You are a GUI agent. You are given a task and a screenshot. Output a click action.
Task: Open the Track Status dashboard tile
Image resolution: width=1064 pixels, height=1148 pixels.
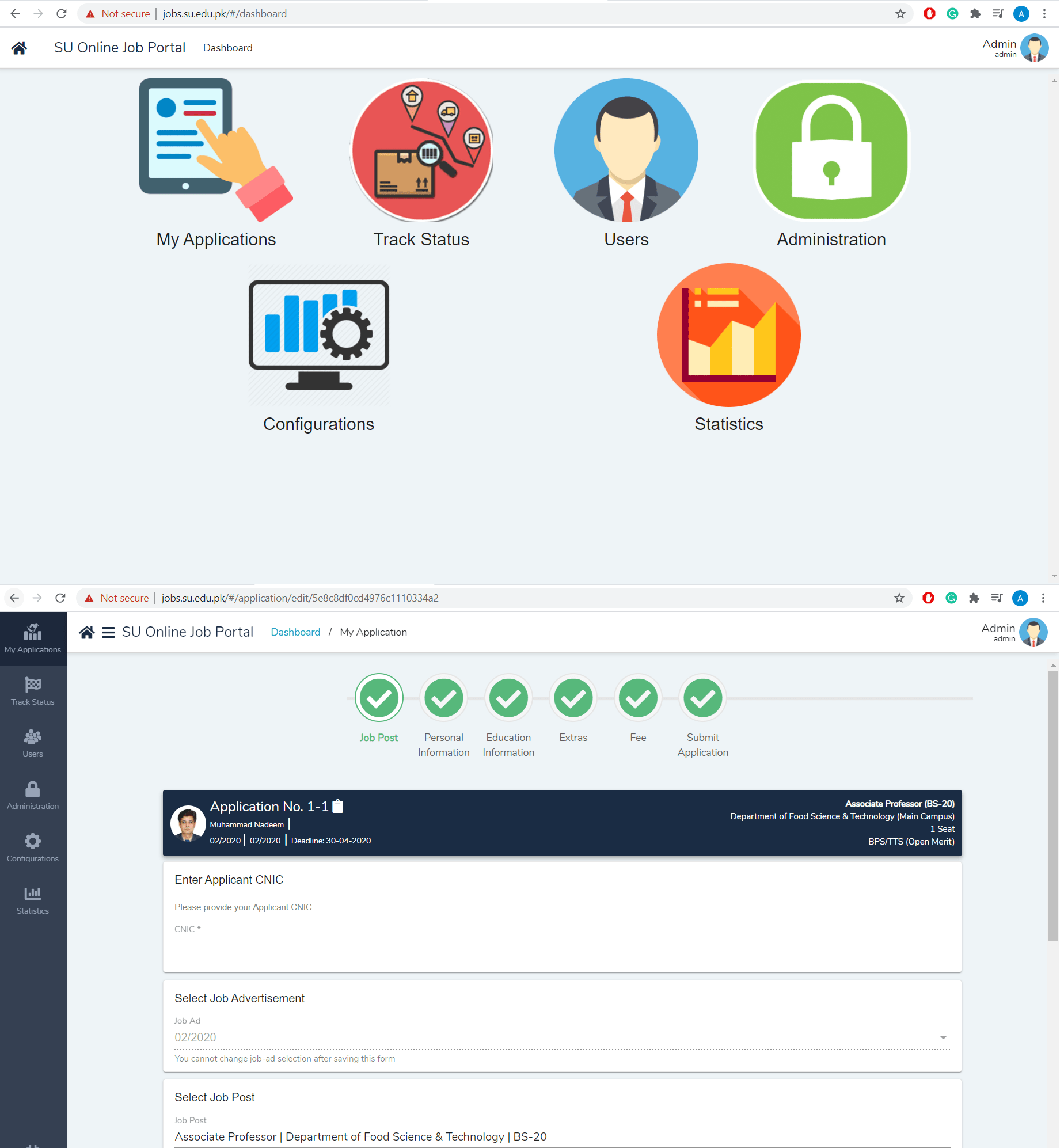tap(421, 163)
